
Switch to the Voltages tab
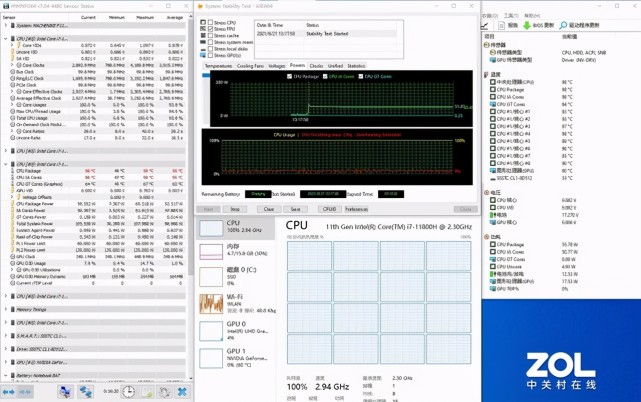tap(277, 66)
